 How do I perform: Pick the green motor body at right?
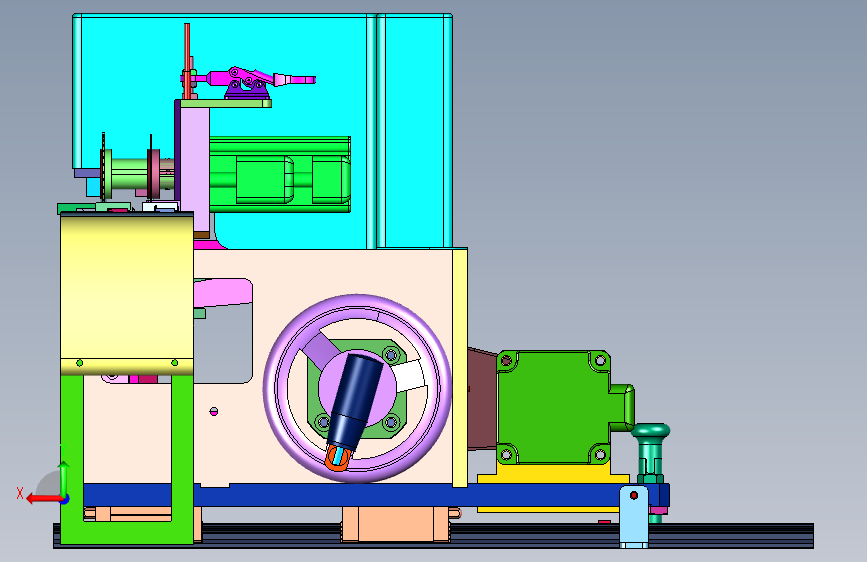click(x=555, y=407)
